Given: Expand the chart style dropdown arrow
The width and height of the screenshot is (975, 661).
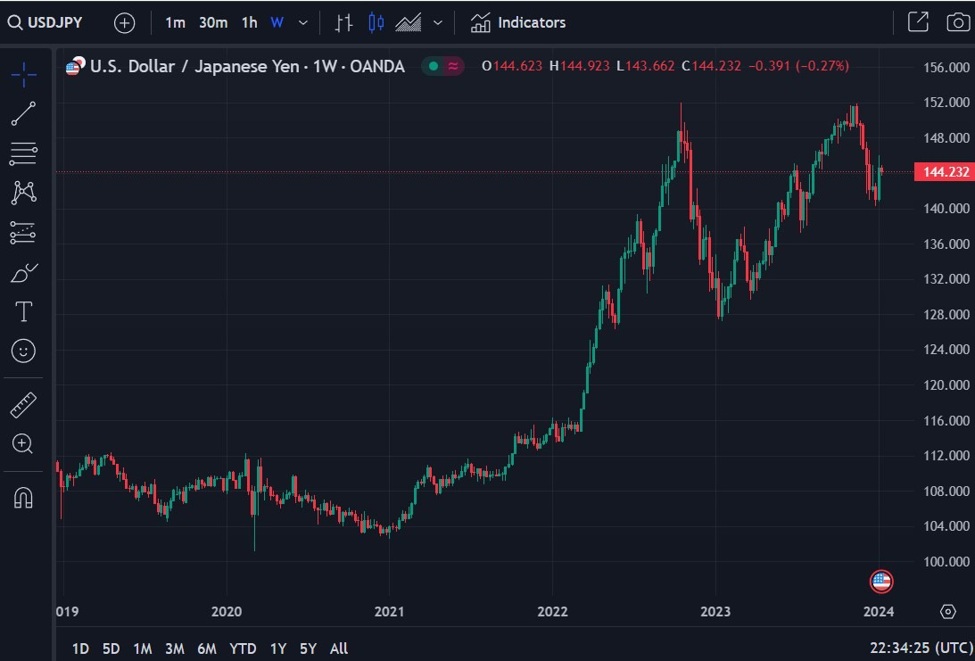Looking at the screenshot, I should pyautogui.click(x=437, y=22).
